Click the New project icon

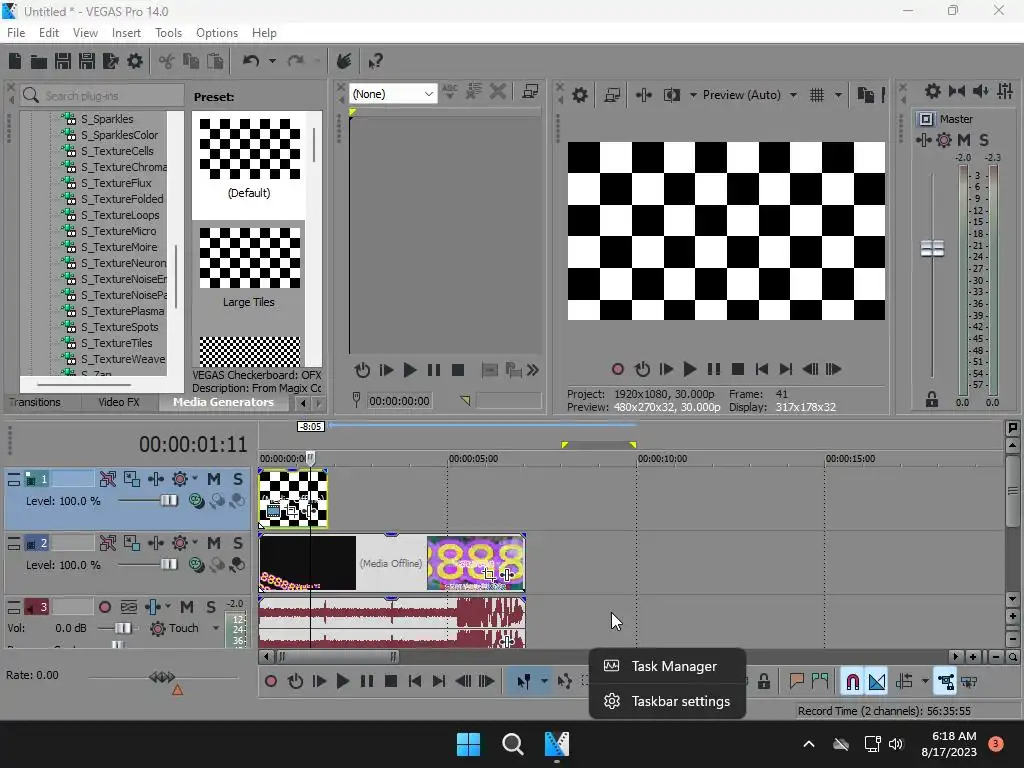(15, 61)
